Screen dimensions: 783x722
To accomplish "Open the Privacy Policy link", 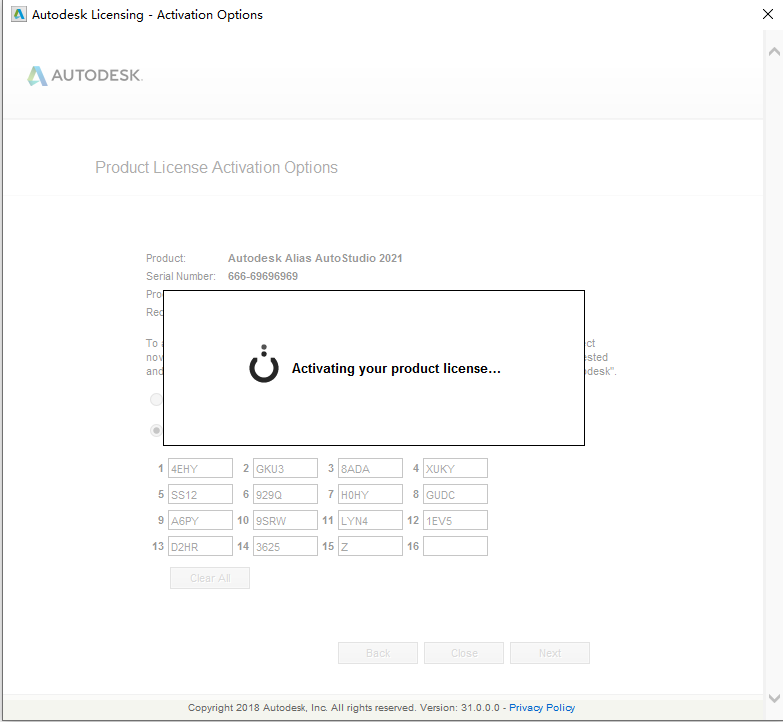I will pos(542,708).
